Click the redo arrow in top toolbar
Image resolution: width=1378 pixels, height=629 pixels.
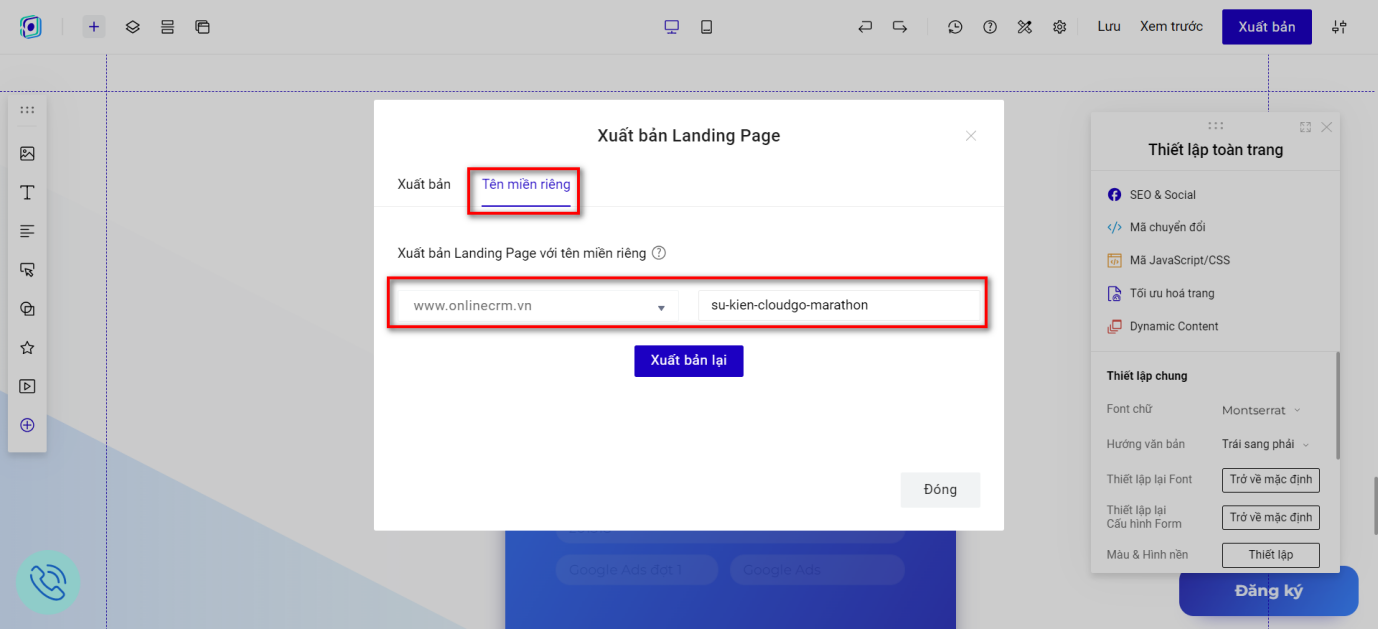(x=900, y=27)
